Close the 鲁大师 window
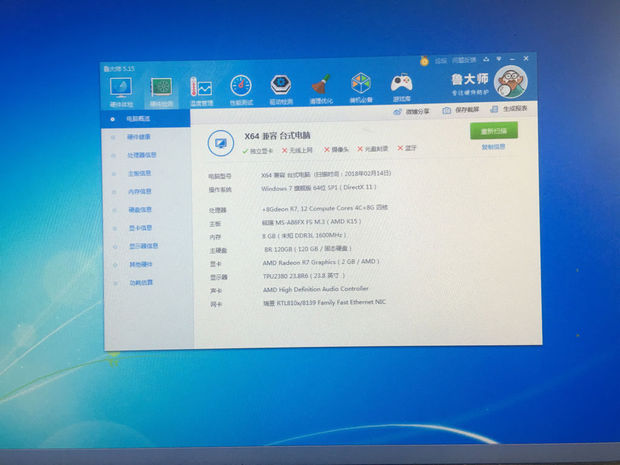Viewport: 620px width, 465px height. pyautogui.click(x=526, y=58)
